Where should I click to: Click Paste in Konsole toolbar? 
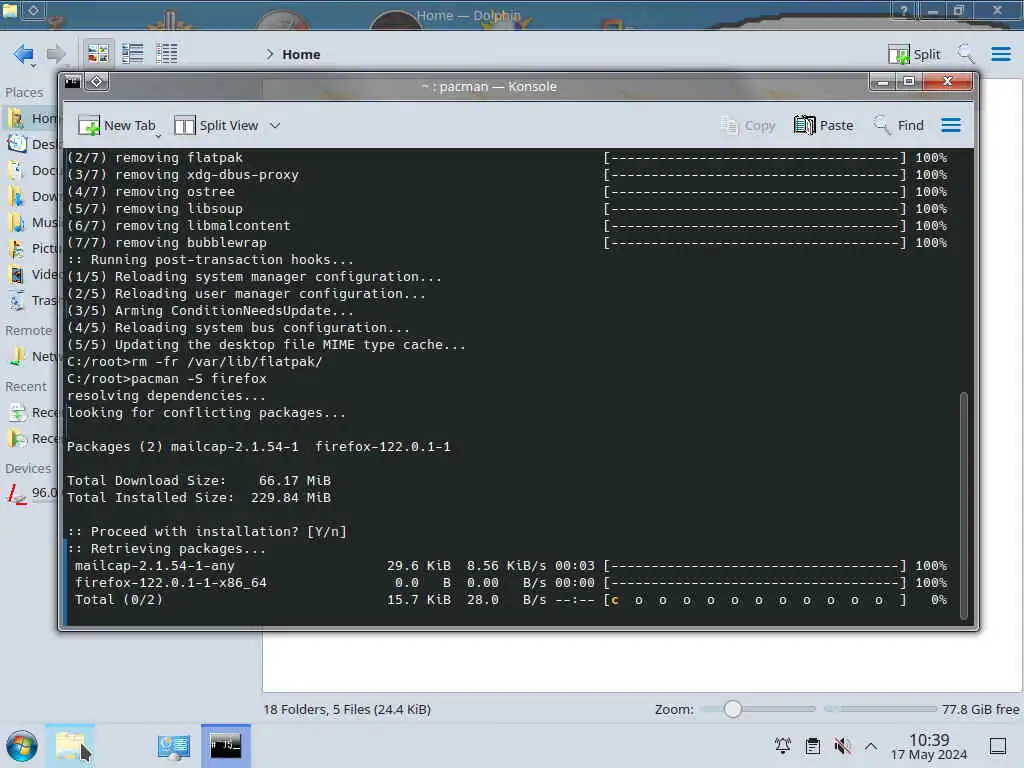tap(824, 125)
